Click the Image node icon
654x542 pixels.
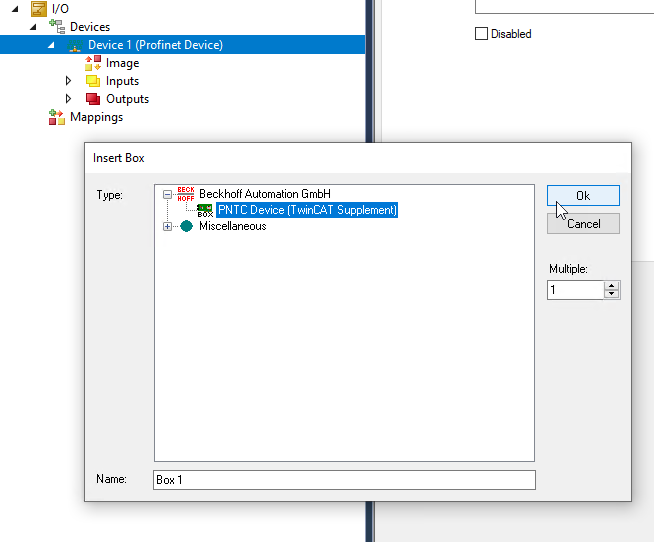click(93, 63)
